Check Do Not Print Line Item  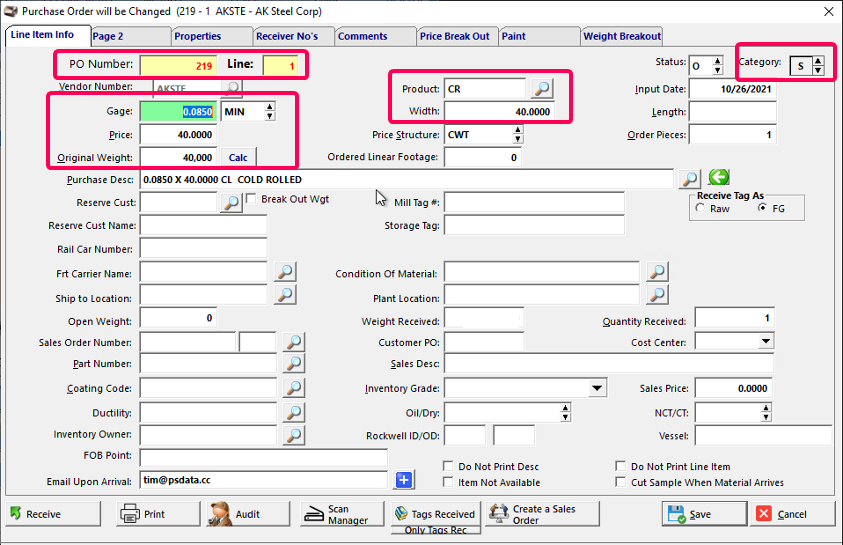click(621, 467)
